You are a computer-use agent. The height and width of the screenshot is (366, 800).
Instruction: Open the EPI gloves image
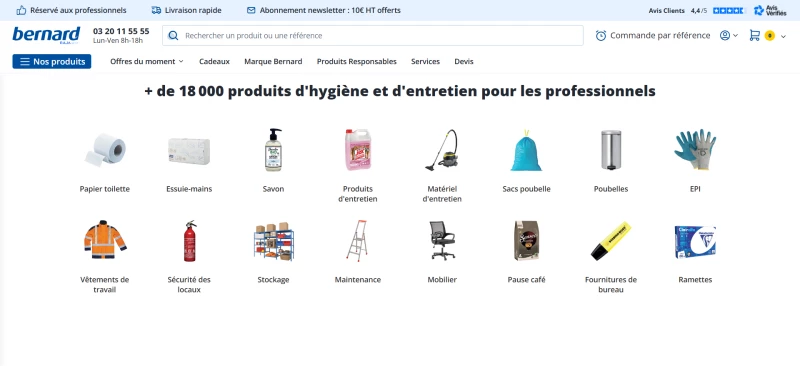[695, 149]
